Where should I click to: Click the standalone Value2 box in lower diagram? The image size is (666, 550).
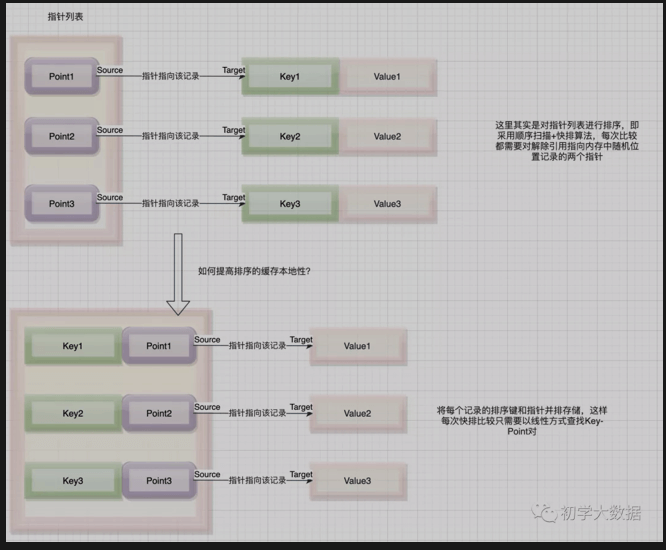click(358, 413)
